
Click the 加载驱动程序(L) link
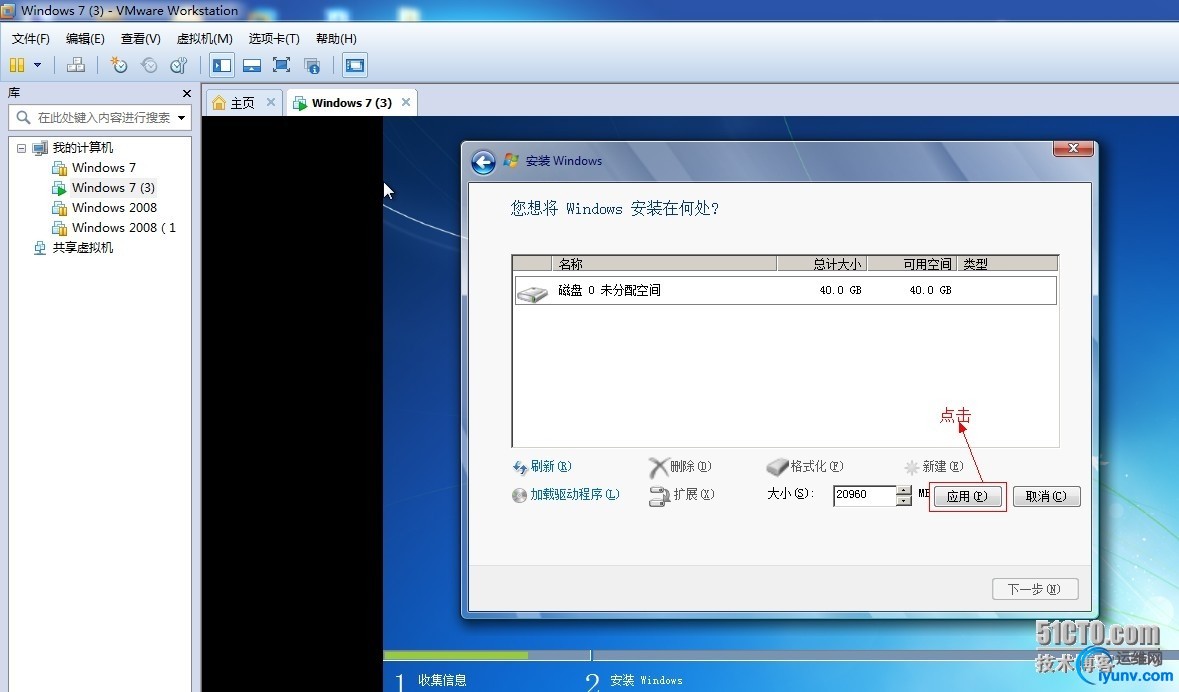tap(566, 494)
